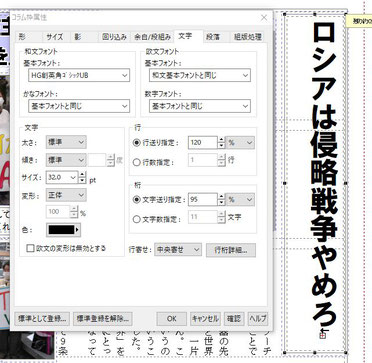Viewport: 372px width, 363px height.
Task: Switch to the 回り込み tab
Action: click(x=114, y=37)
